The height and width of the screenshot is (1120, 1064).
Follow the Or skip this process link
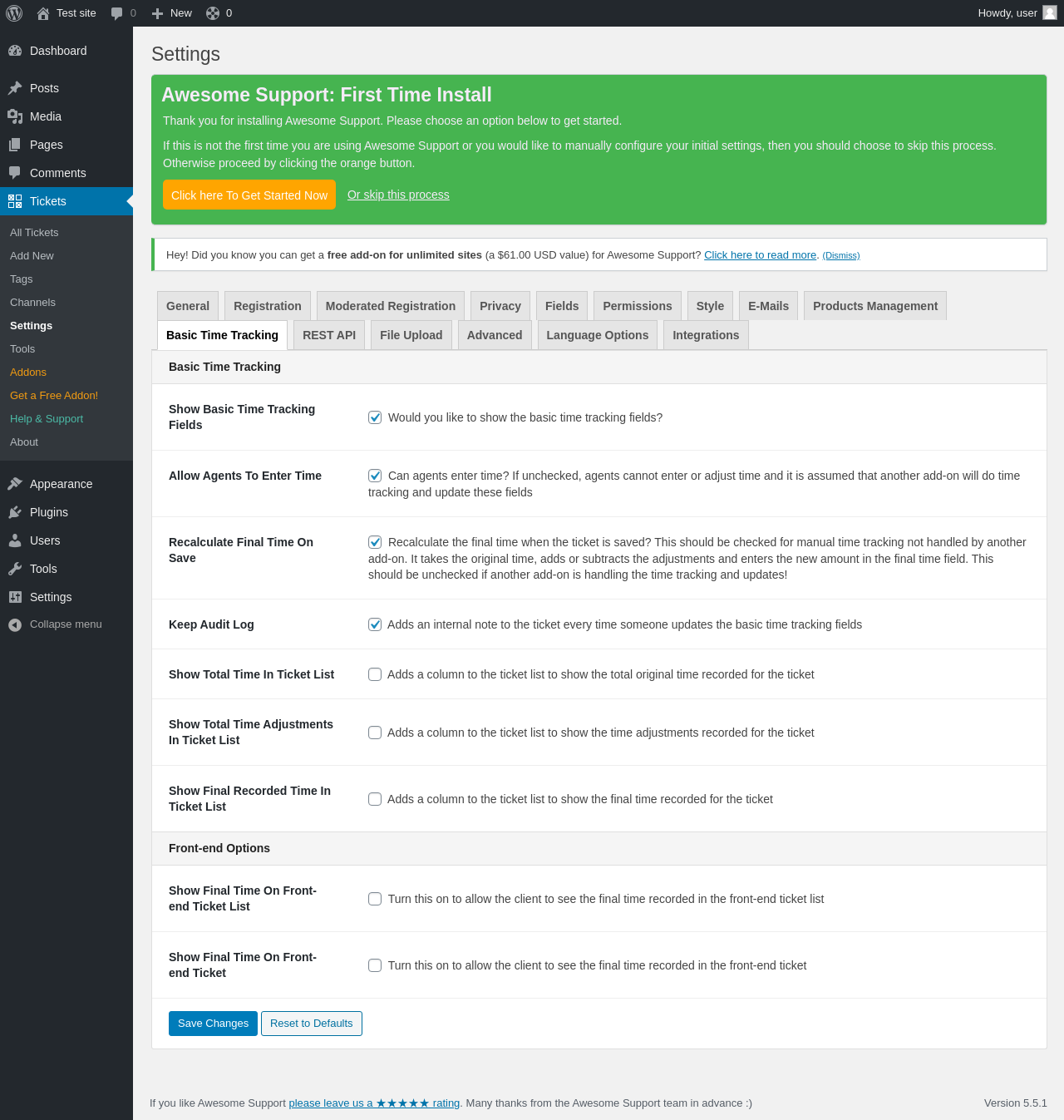398,195
